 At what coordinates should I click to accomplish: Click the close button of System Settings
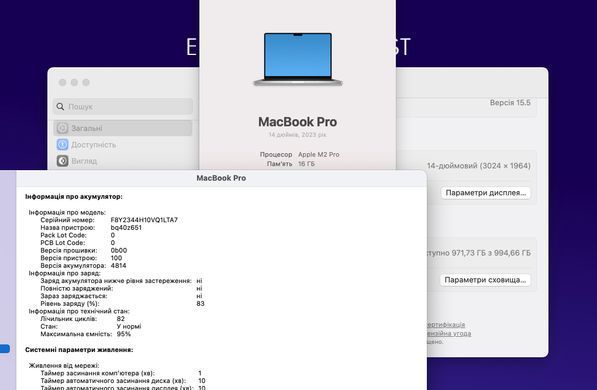62,82
